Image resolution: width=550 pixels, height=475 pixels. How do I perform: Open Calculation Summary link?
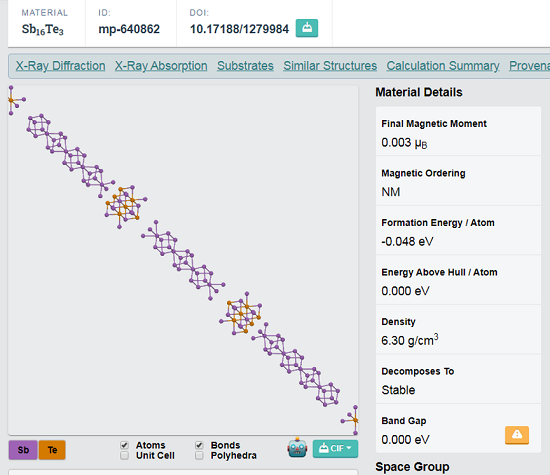pyautogui.click(x=443, y=66)
